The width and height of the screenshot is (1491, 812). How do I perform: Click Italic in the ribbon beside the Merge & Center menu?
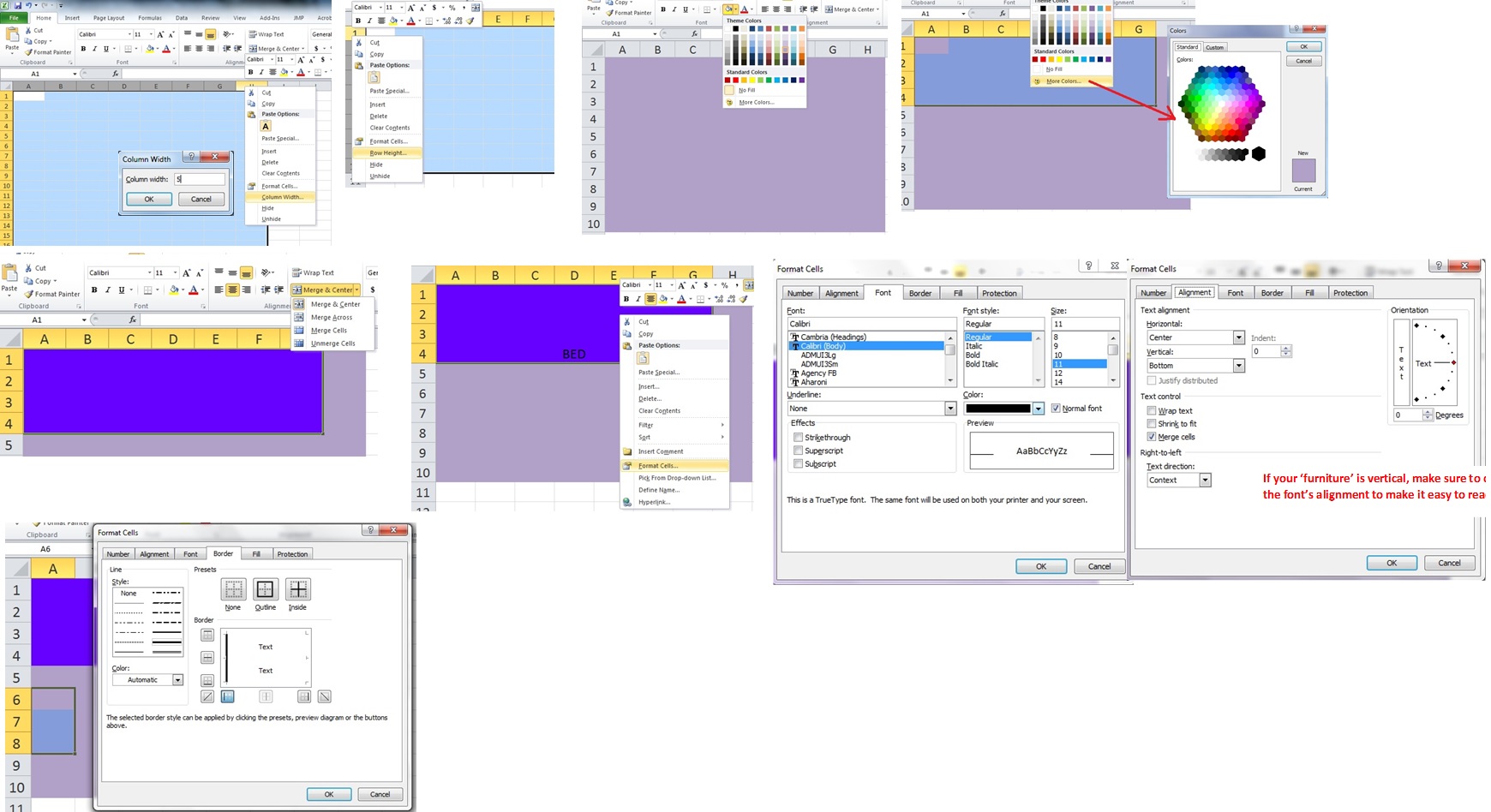click(x=108, y=290)
